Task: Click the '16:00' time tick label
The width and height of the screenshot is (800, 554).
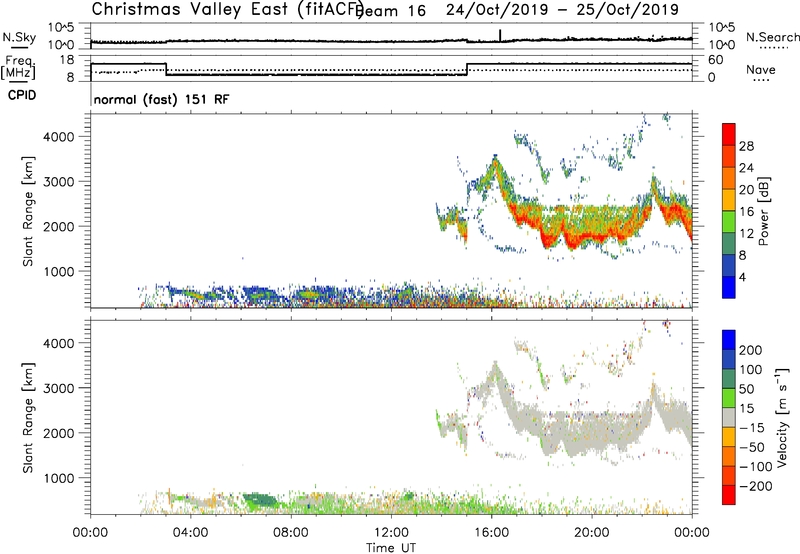Action: coord(491,533)
